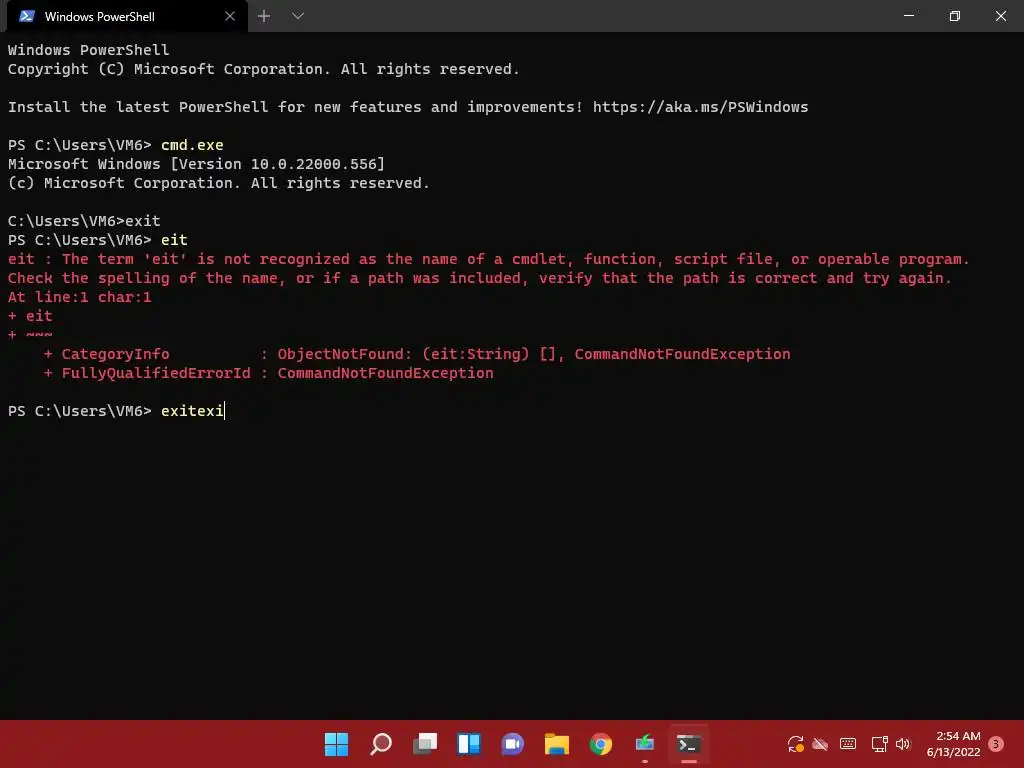Click the 'CommandNotFoundException' text on FullyQualifiedErrorId line
1024x768 pixels.
click(385, 373)
